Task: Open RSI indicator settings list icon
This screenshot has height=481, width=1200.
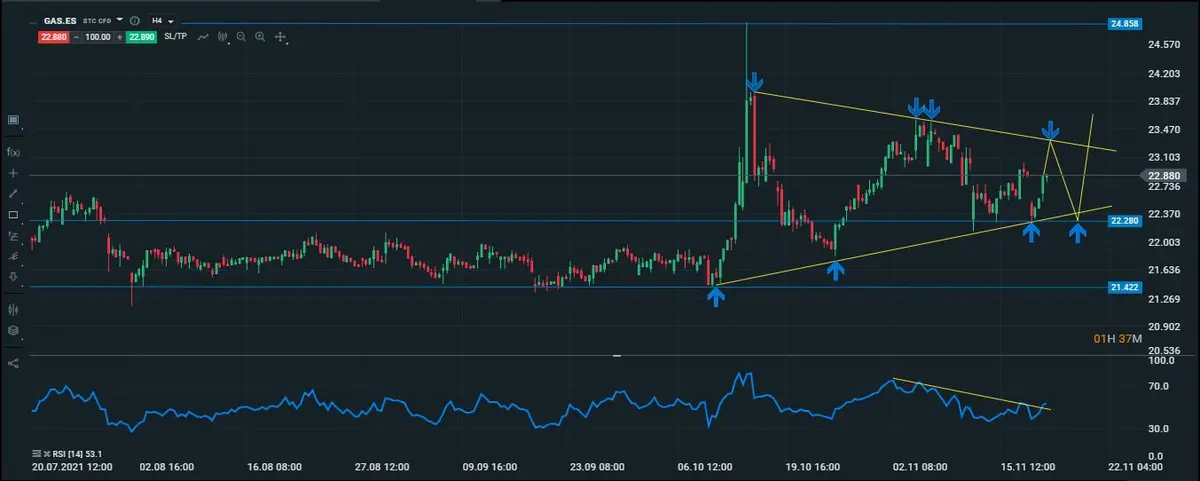Action: click(x=37, y=453)
